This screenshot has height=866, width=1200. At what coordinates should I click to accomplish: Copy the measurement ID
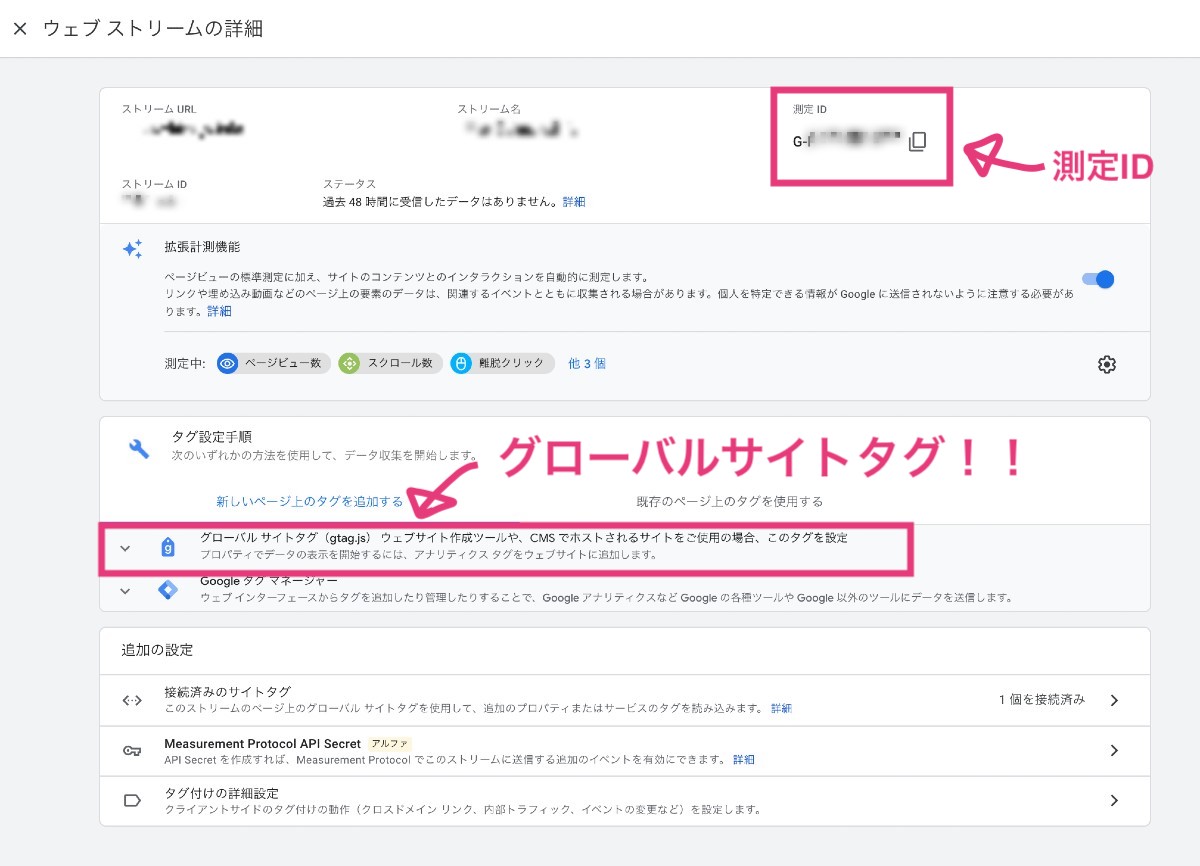coord(918,142)
